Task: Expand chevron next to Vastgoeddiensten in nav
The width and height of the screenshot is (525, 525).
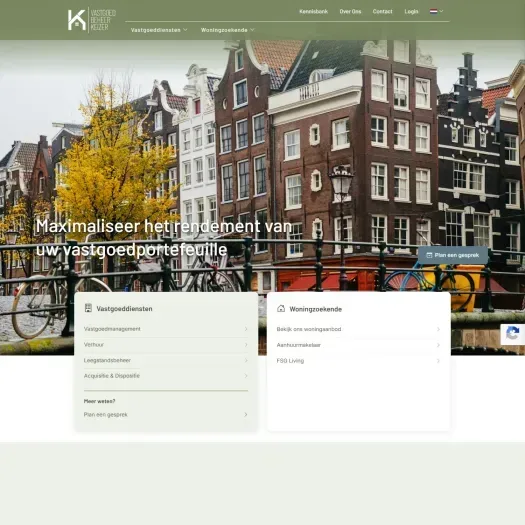Action: coord(185,30)
